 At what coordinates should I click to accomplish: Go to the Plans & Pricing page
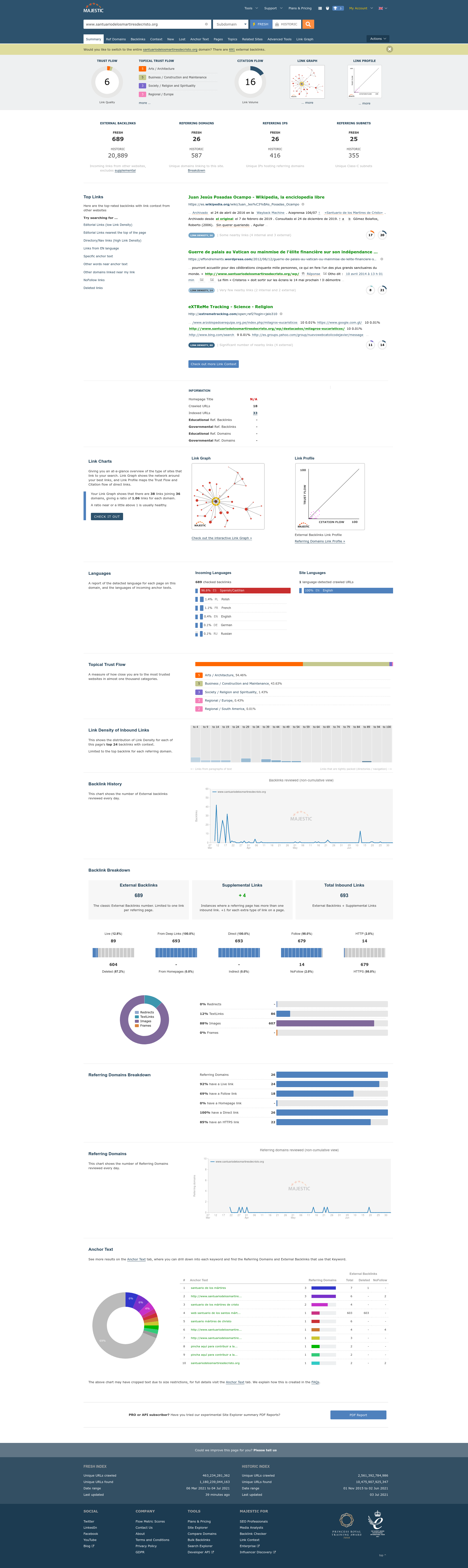pos(300,9)
